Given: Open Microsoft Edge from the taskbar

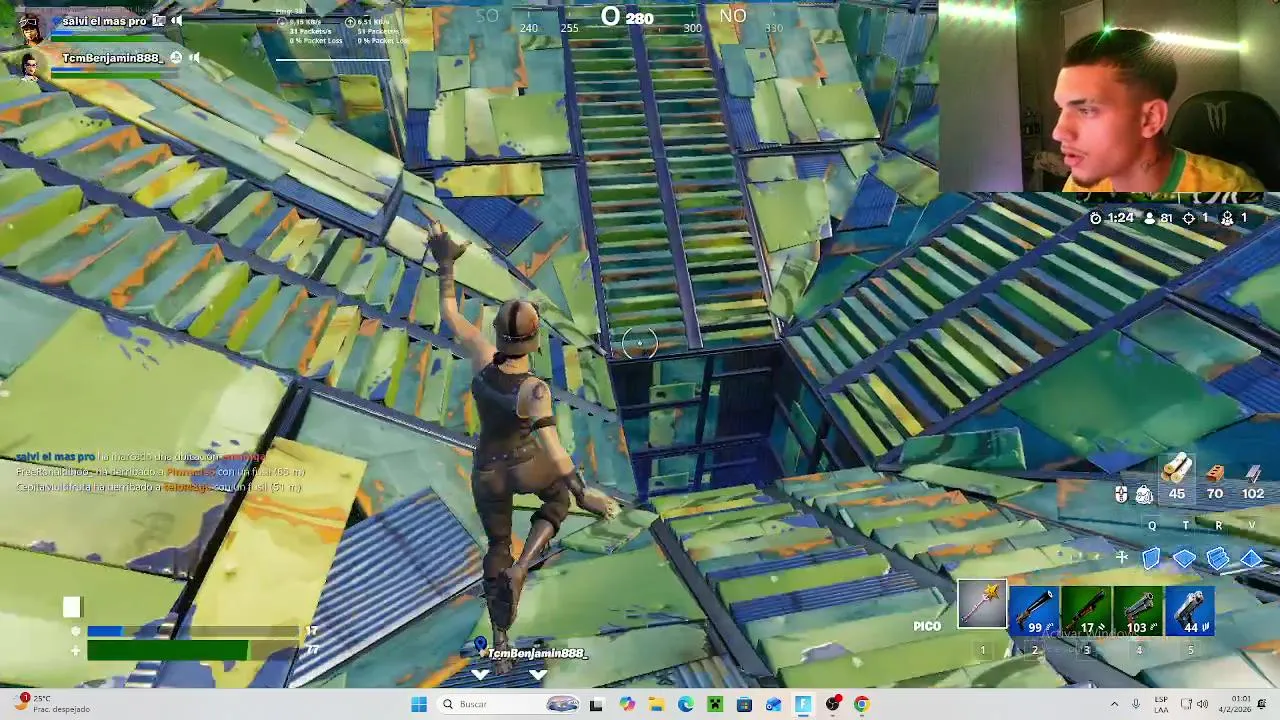Looking at the screenshot, I should pyautogui.click(x=686, y=704).
